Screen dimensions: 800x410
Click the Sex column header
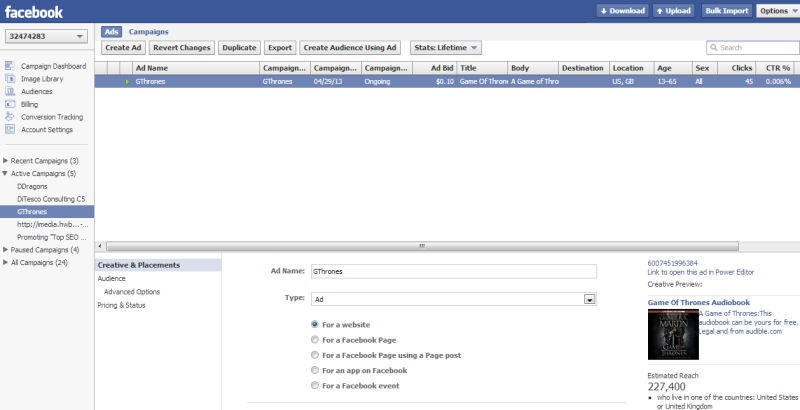(x=705, y=68)
